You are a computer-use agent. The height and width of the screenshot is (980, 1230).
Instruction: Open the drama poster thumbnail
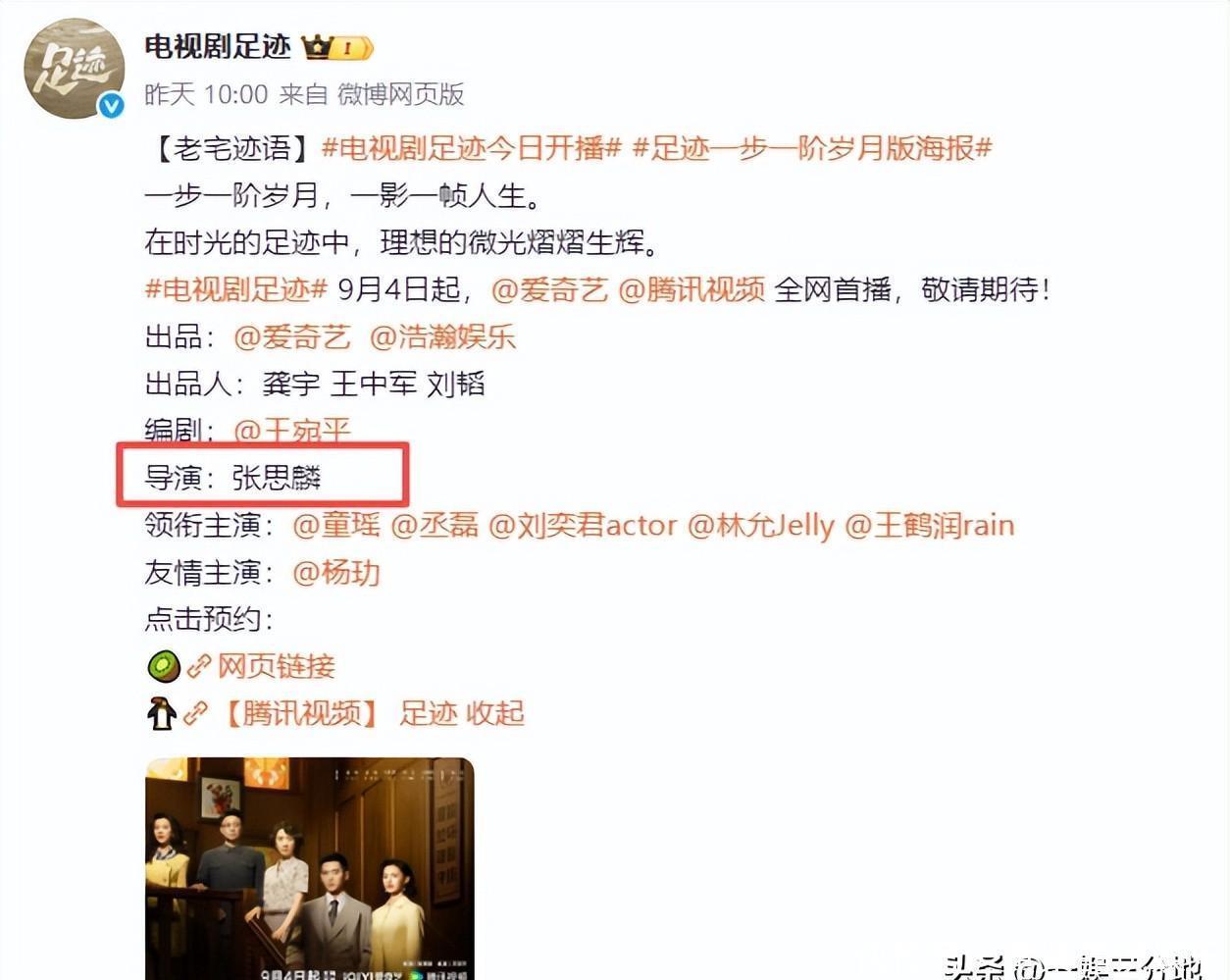310,868
